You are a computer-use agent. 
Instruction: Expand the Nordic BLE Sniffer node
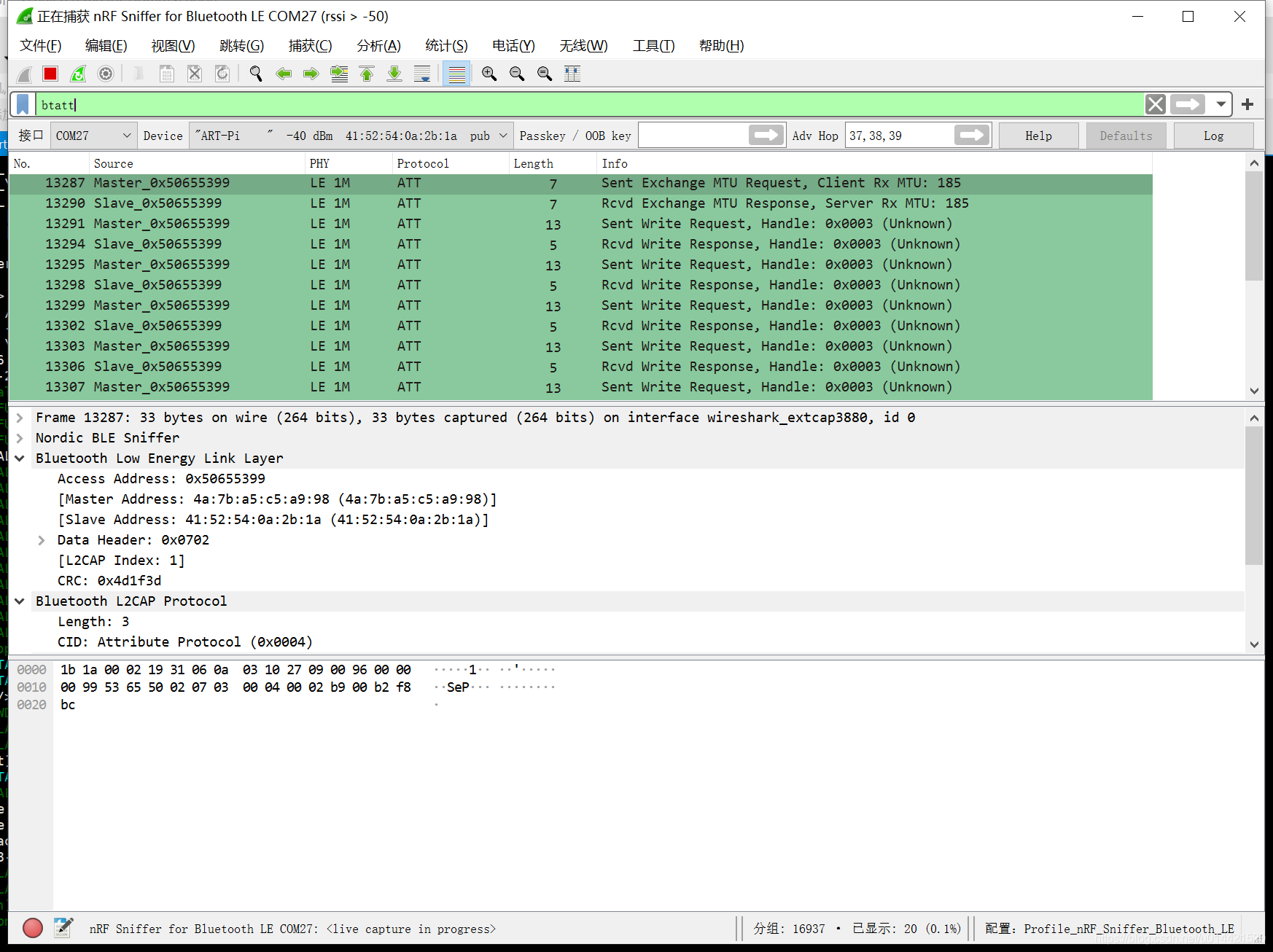click(20, 438)
